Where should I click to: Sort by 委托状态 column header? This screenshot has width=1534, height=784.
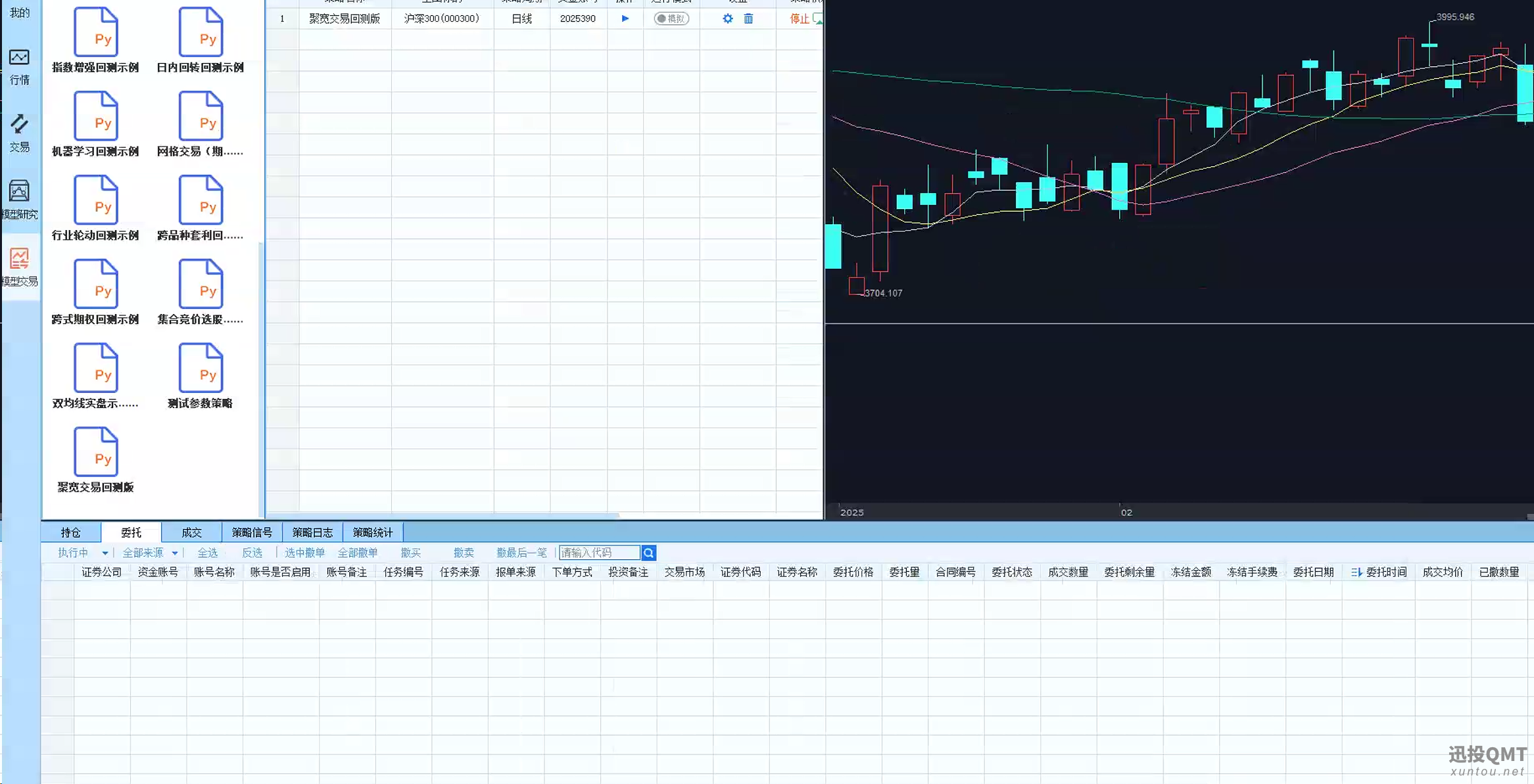coord(1013,572)
